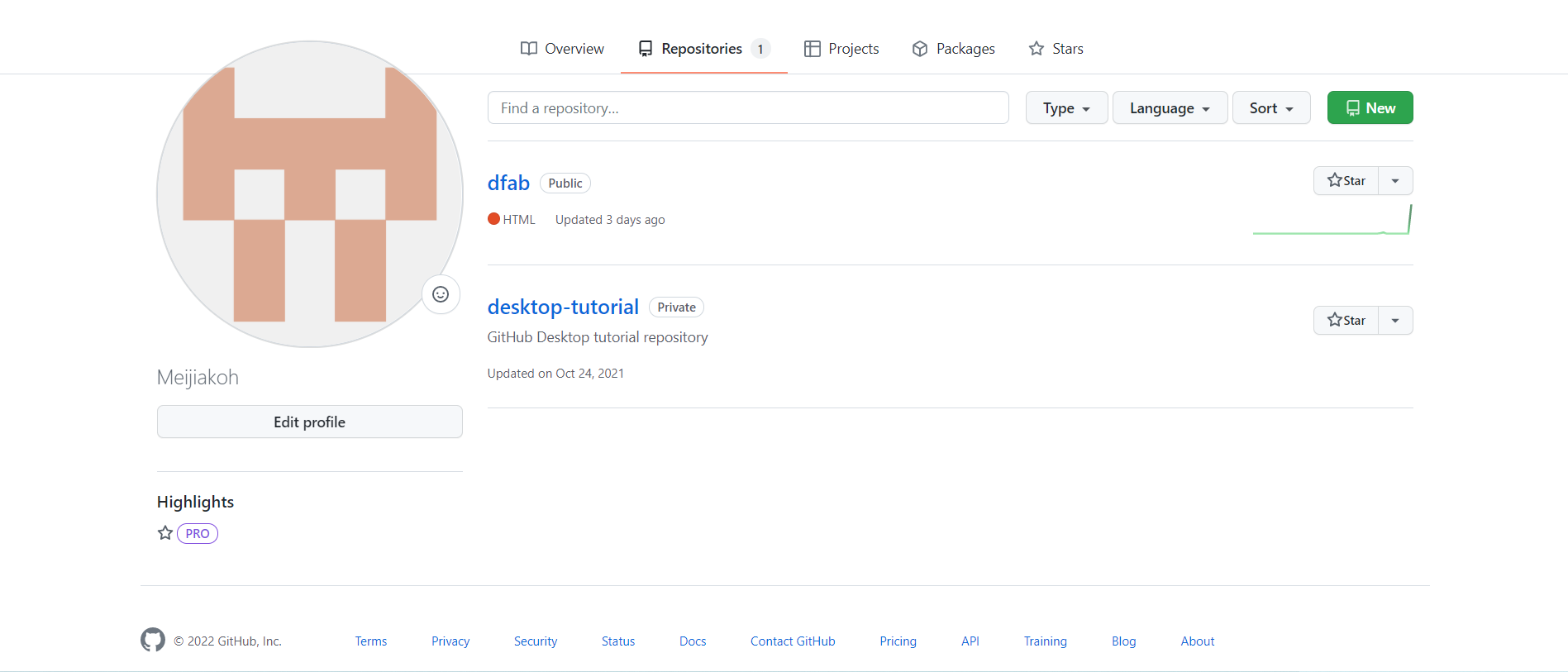1568x672 pixels.
Task: Click the 'Updated 3 days ago' text
Action: (x=610, y=220)
